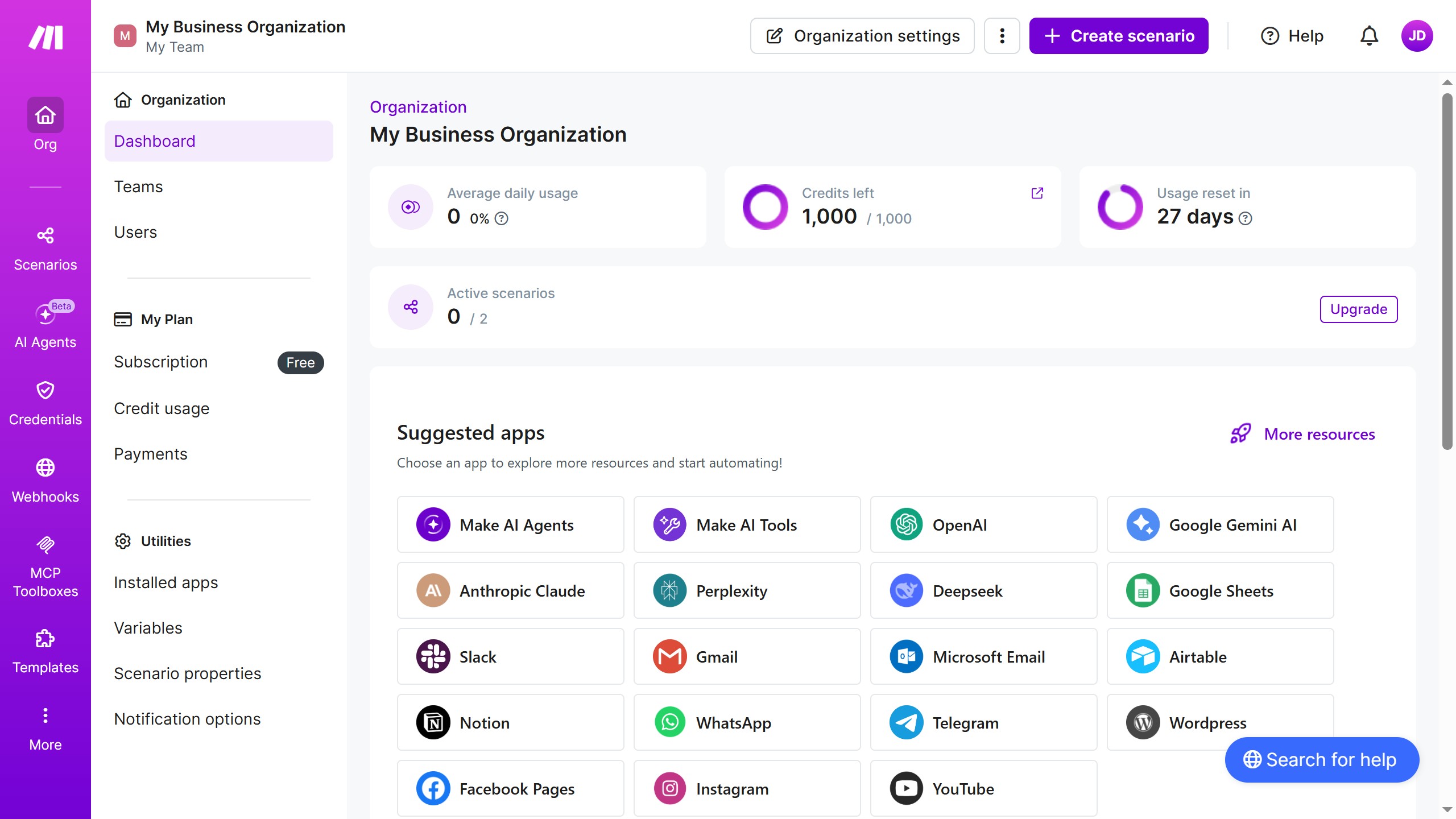Open the Webhooks section

[x=45, y=481]
